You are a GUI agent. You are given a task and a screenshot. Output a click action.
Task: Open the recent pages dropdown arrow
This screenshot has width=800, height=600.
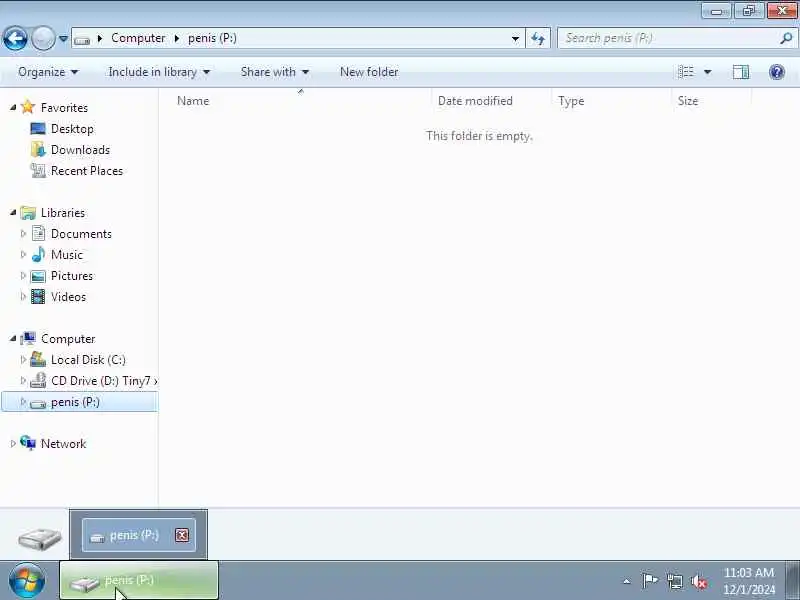click(63, 38)
